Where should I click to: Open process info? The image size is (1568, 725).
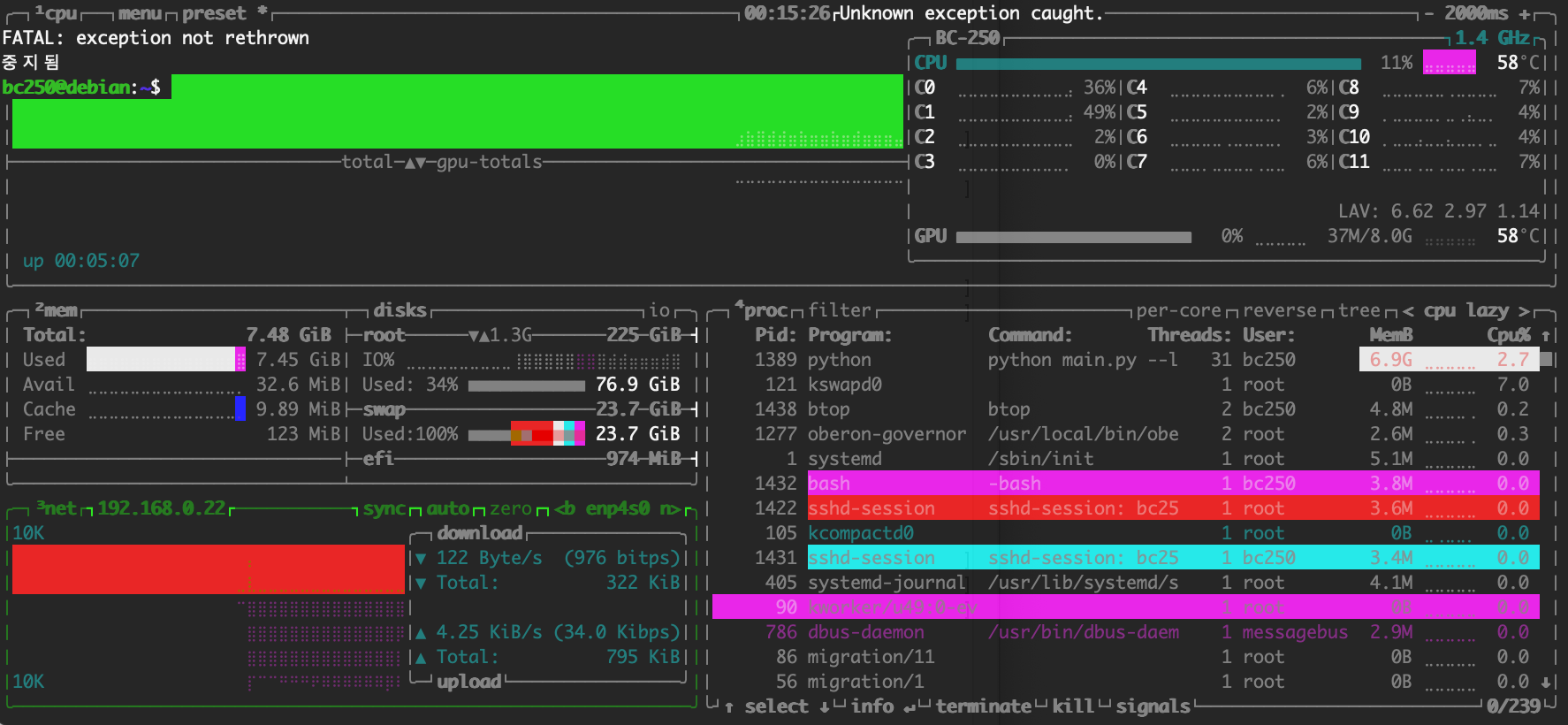point(882,706)
